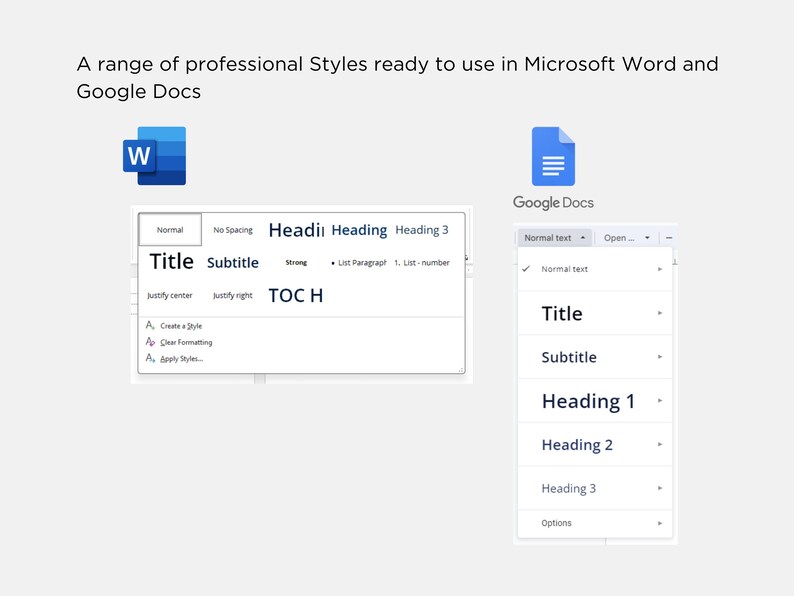
Task: Apply the List Paragraph style
Action: point(359,262)
